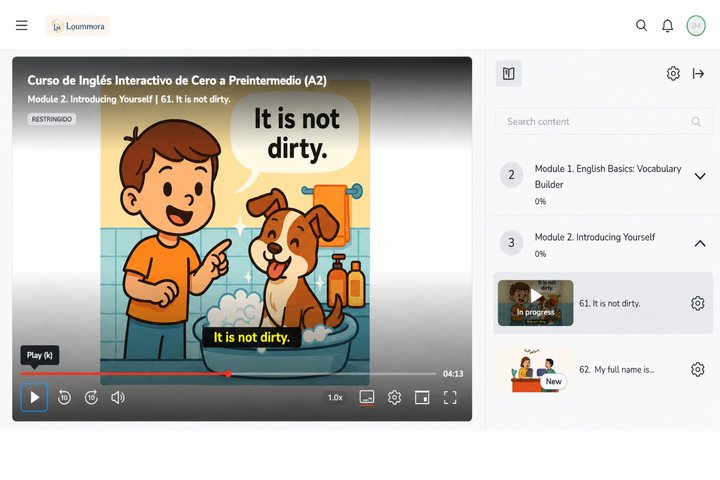
Task: Toggle theater mode view
Action: pyautogui.click(x=422, y=397)
